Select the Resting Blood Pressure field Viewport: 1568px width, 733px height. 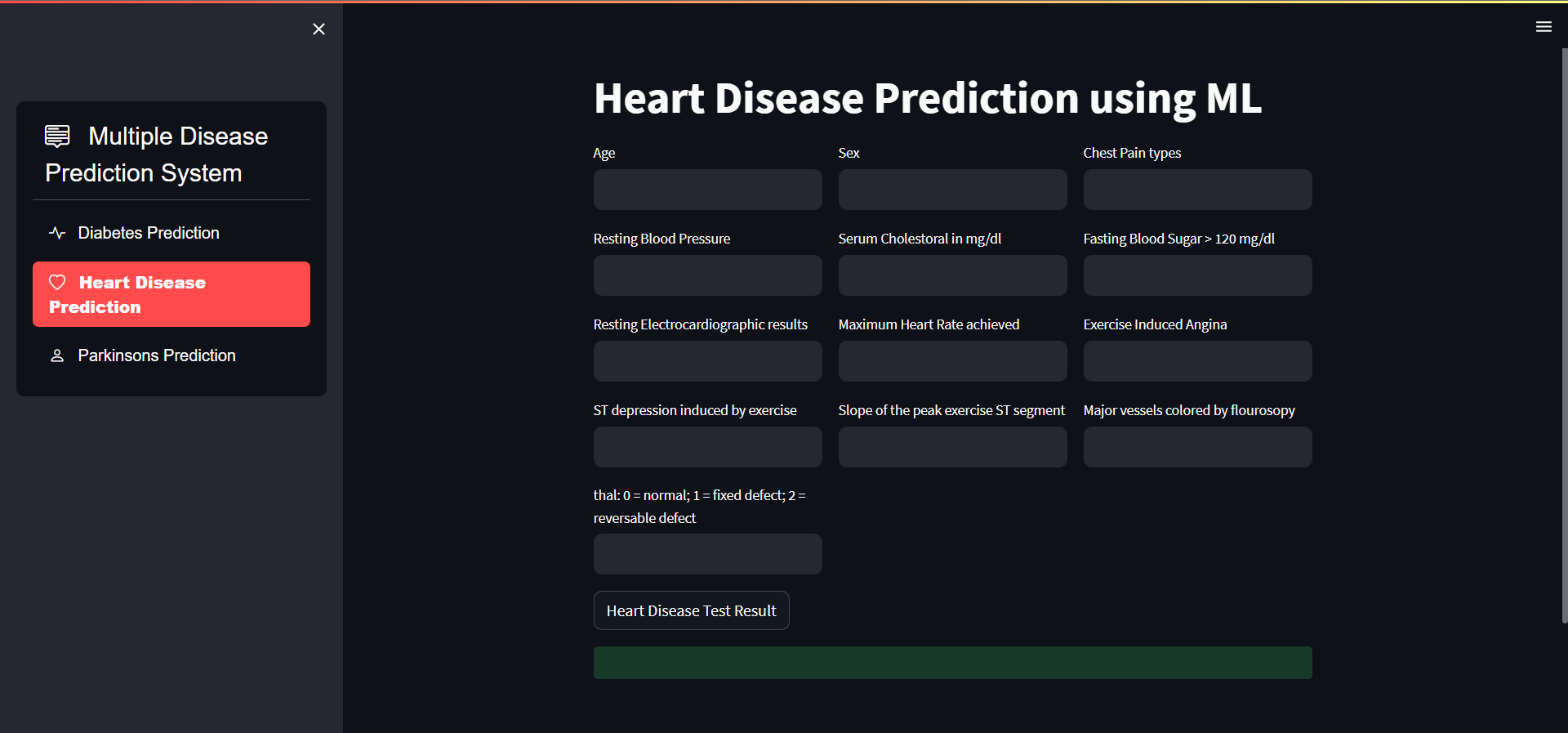[x=707, y=275]
